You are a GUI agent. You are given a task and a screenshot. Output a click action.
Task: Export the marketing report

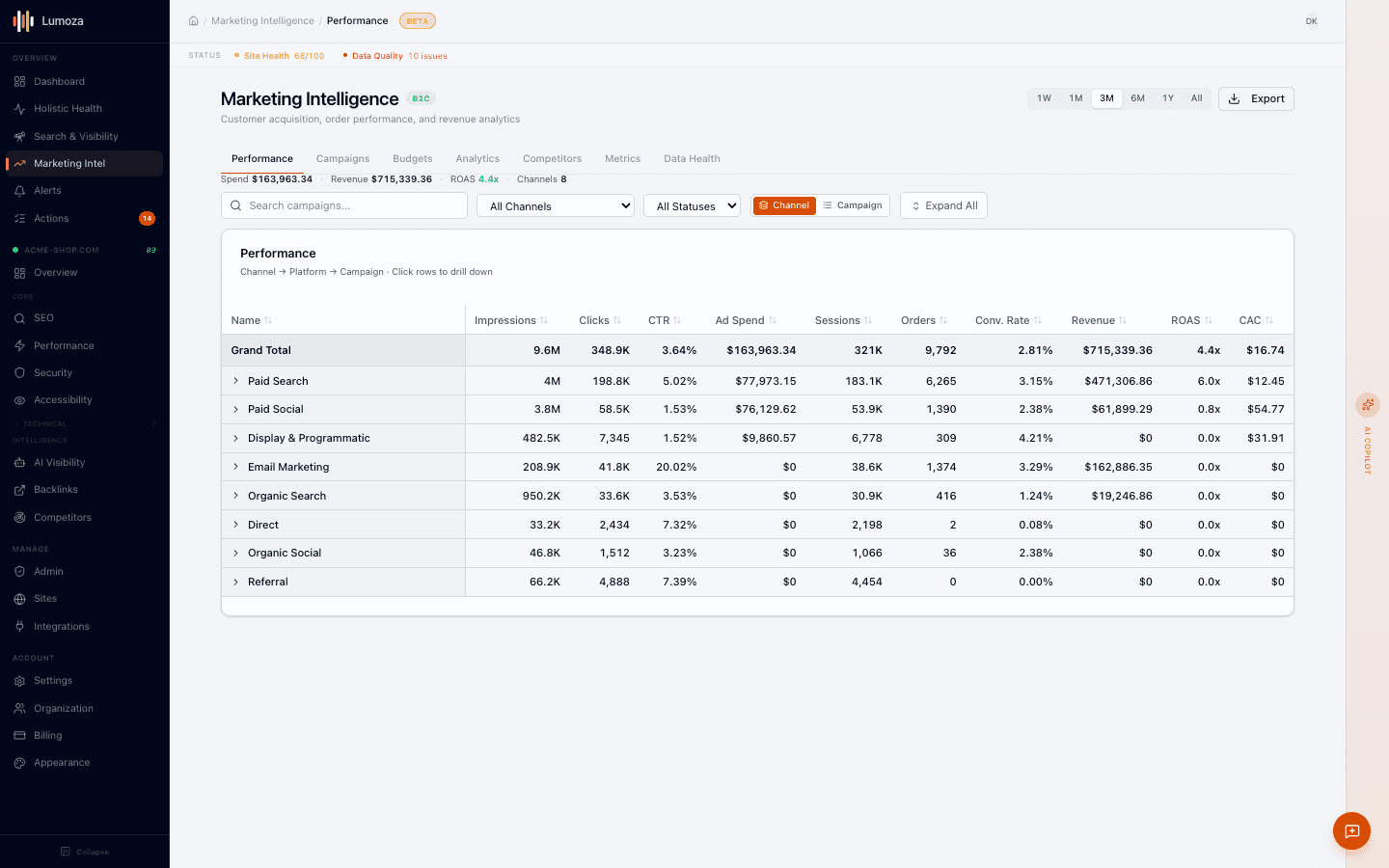(1256, 98)
